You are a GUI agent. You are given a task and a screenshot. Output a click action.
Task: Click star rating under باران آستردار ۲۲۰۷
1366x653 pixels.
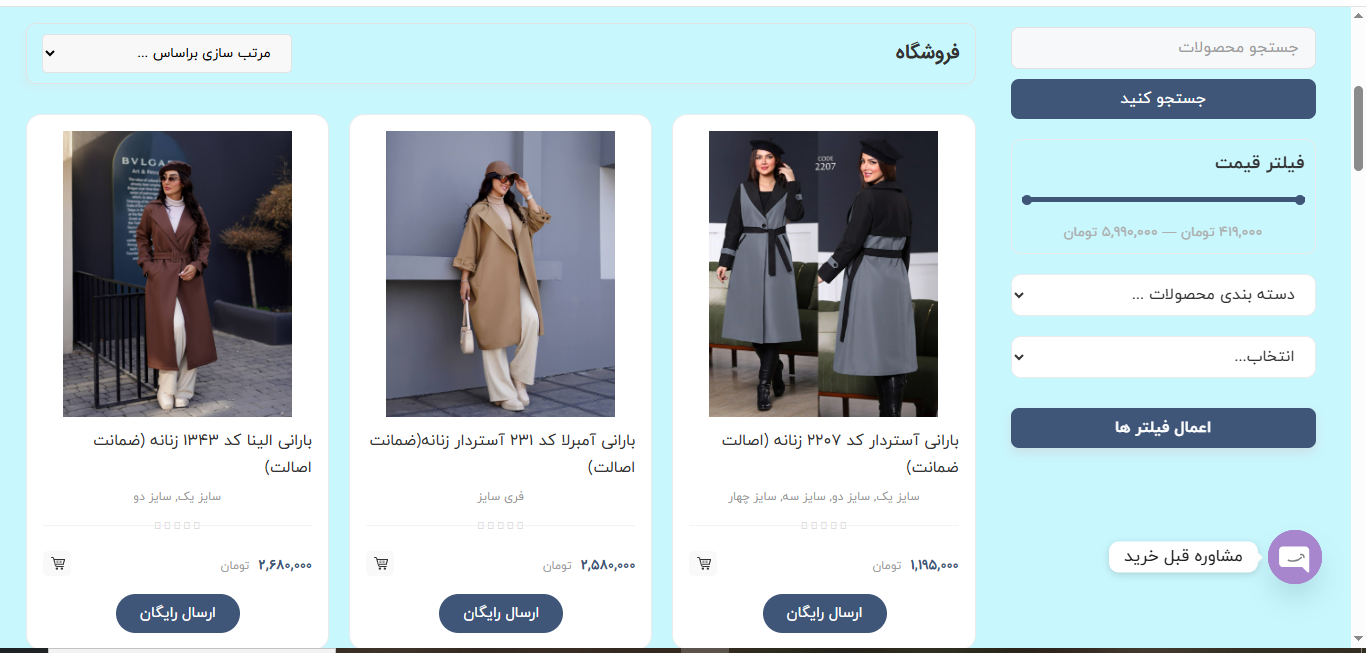[x=824, y=525]
